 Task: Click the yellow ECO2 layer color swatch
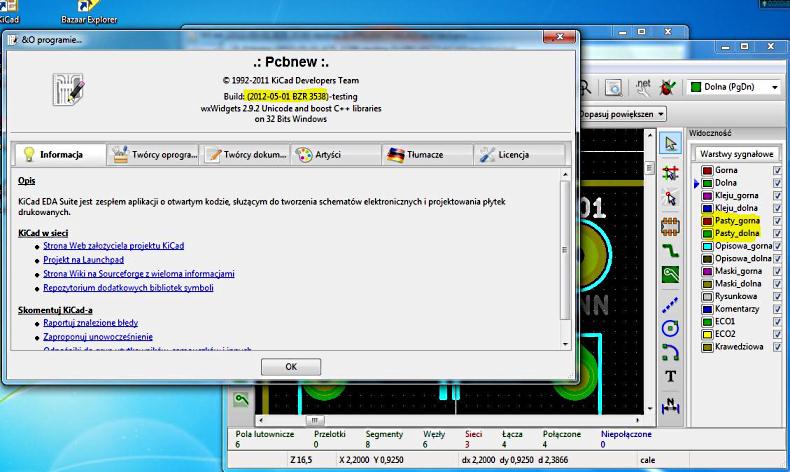[707, 334]
